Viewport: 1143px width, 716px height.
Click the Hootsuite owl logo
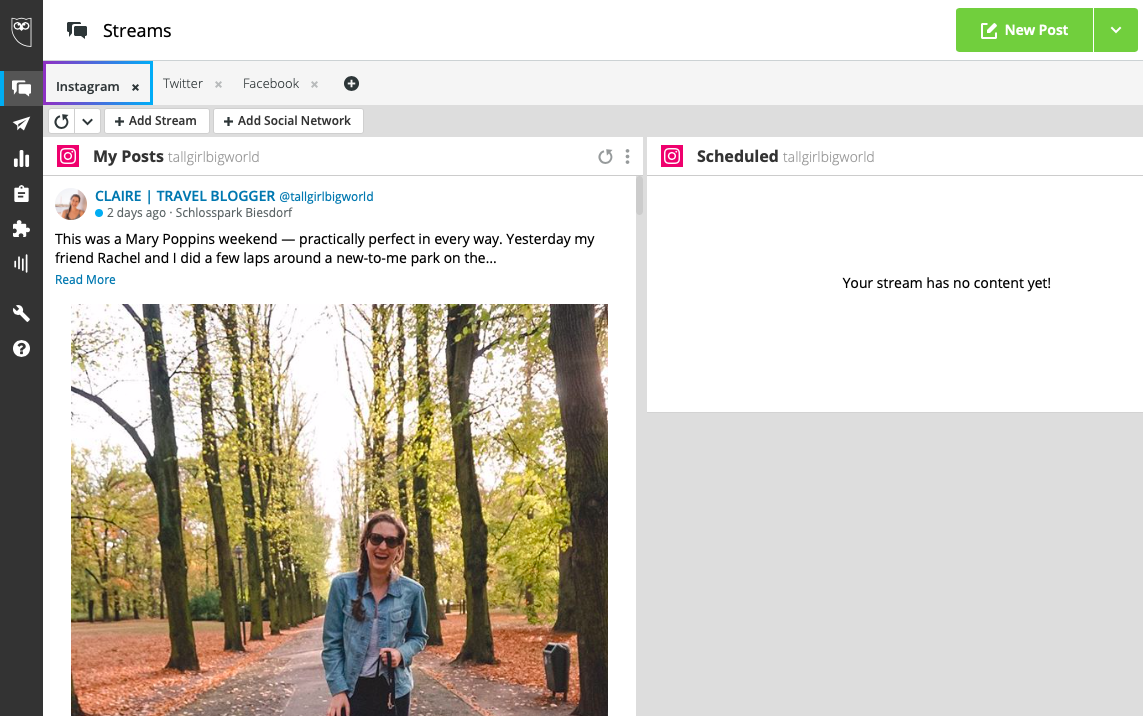pyautogui.click(x=21, y=31)
